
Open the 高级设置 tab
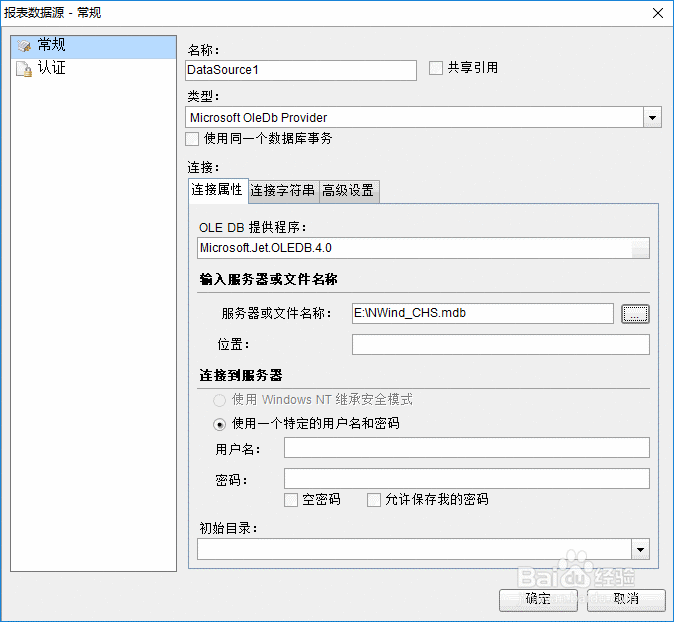pyautogui.click(x=349, y=190)
